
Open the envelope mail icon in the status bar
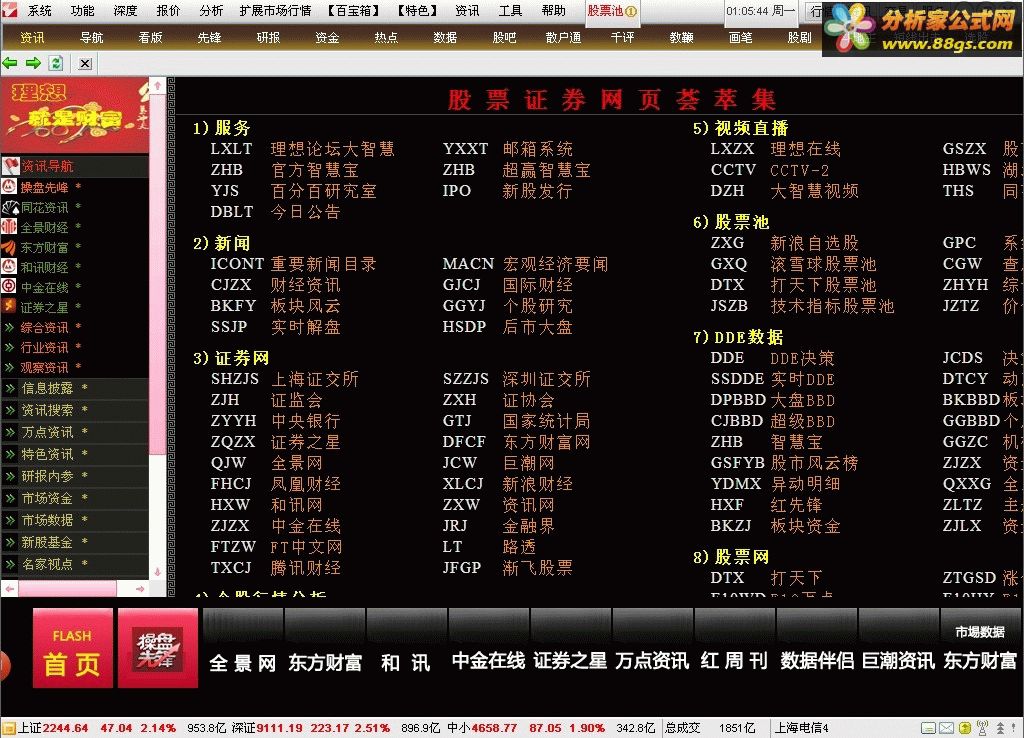click(x=946, y=728)
